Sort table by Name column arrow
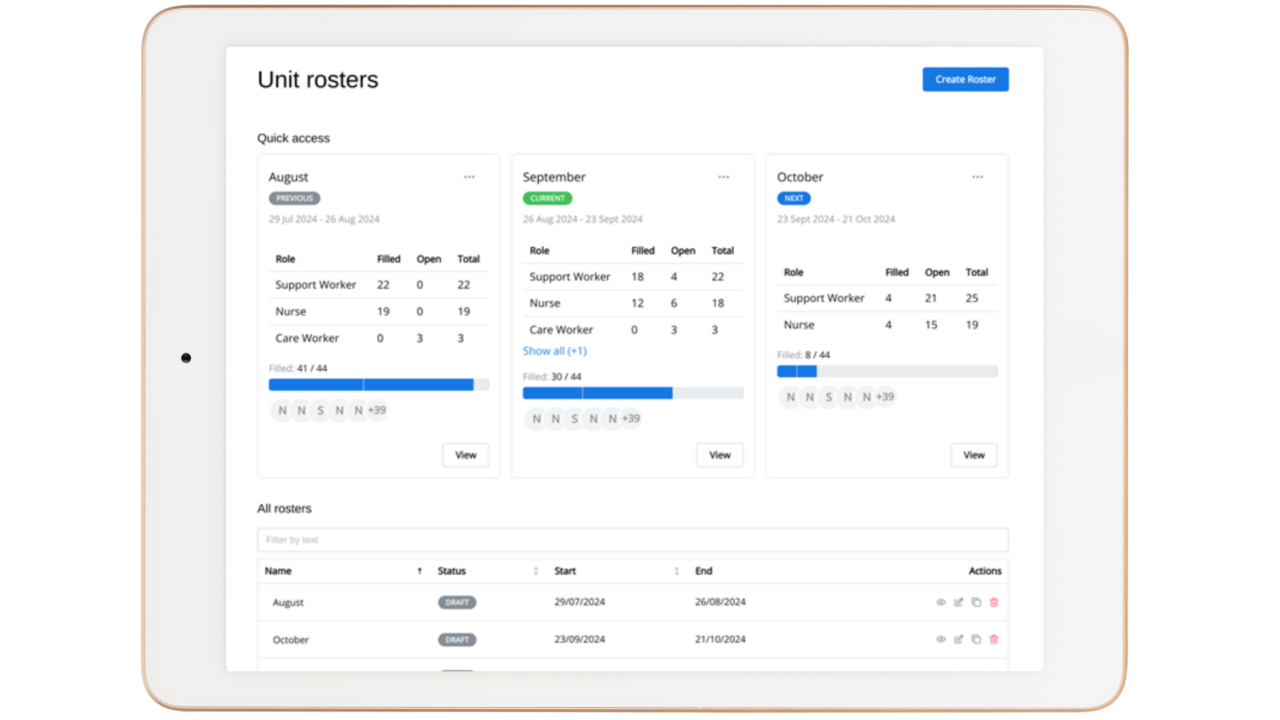1280x720 pixels. 419,571
